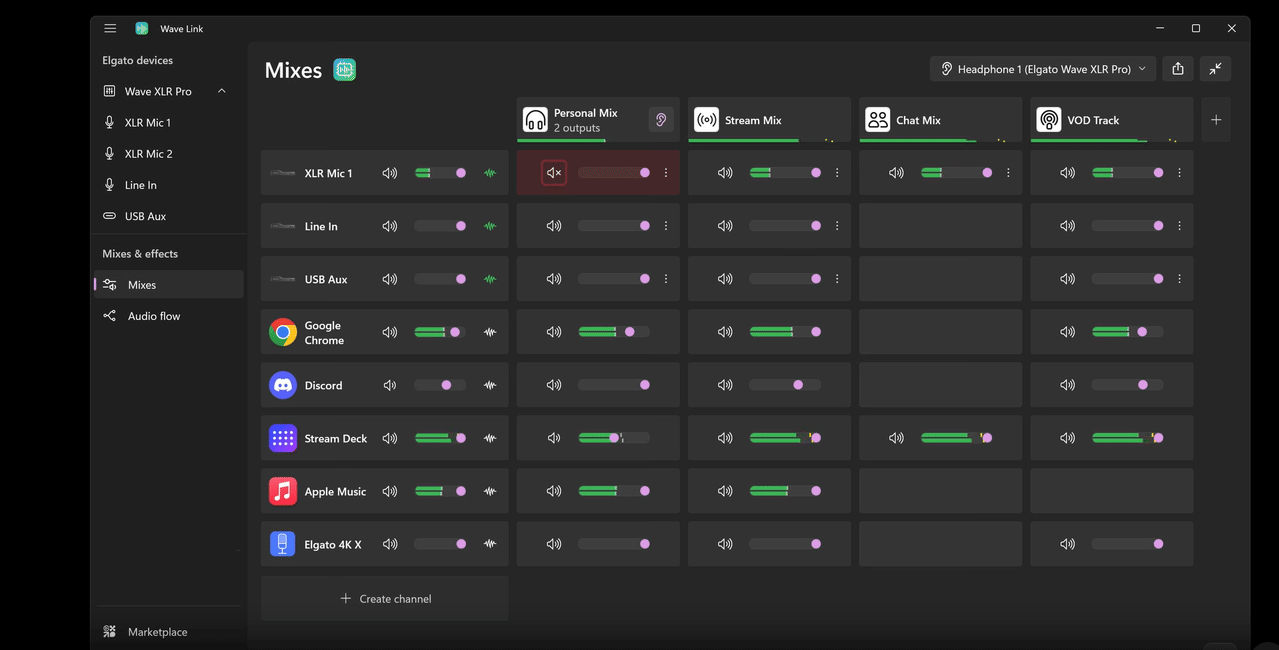Open Google Chrome effects waveform icon
This screenshot has height=650, width=1279.
(490, 332)
